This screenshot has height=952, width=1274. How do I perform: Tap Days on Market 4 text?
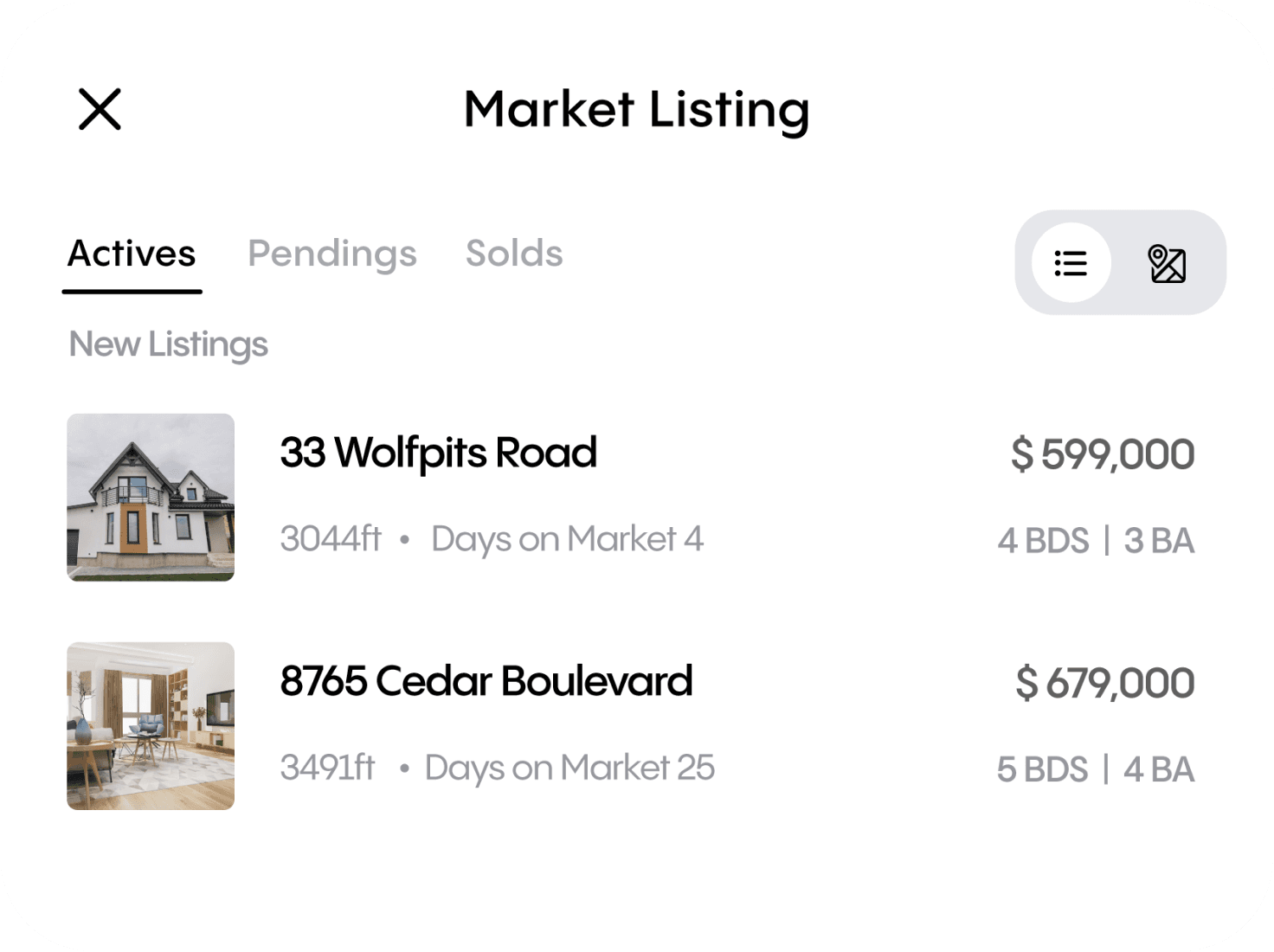[567, 539]
